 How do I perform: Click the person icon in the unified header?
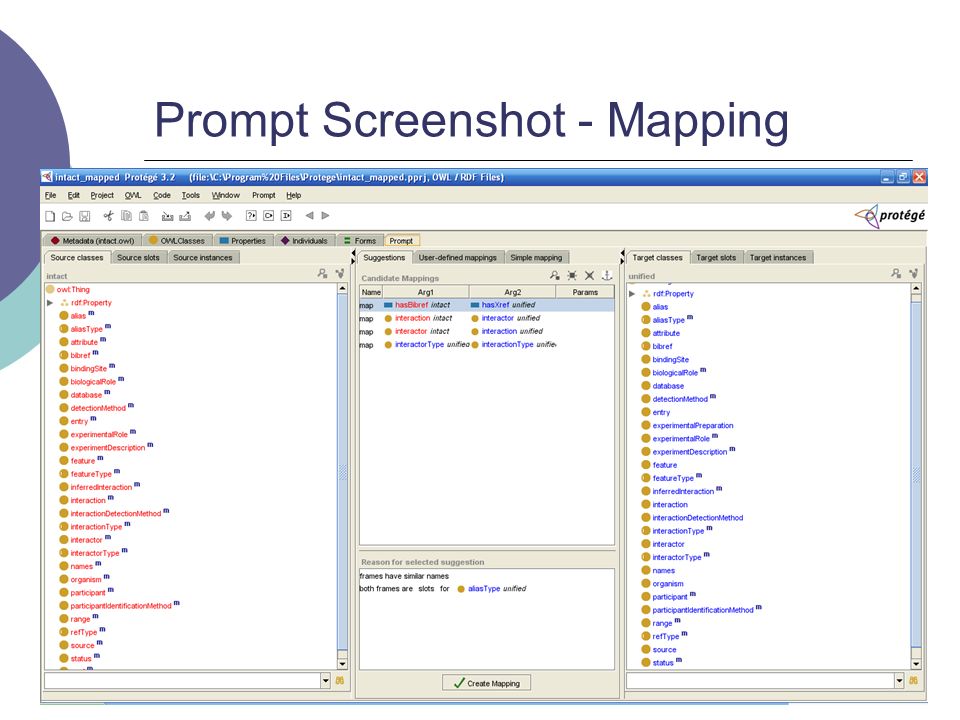896,274
